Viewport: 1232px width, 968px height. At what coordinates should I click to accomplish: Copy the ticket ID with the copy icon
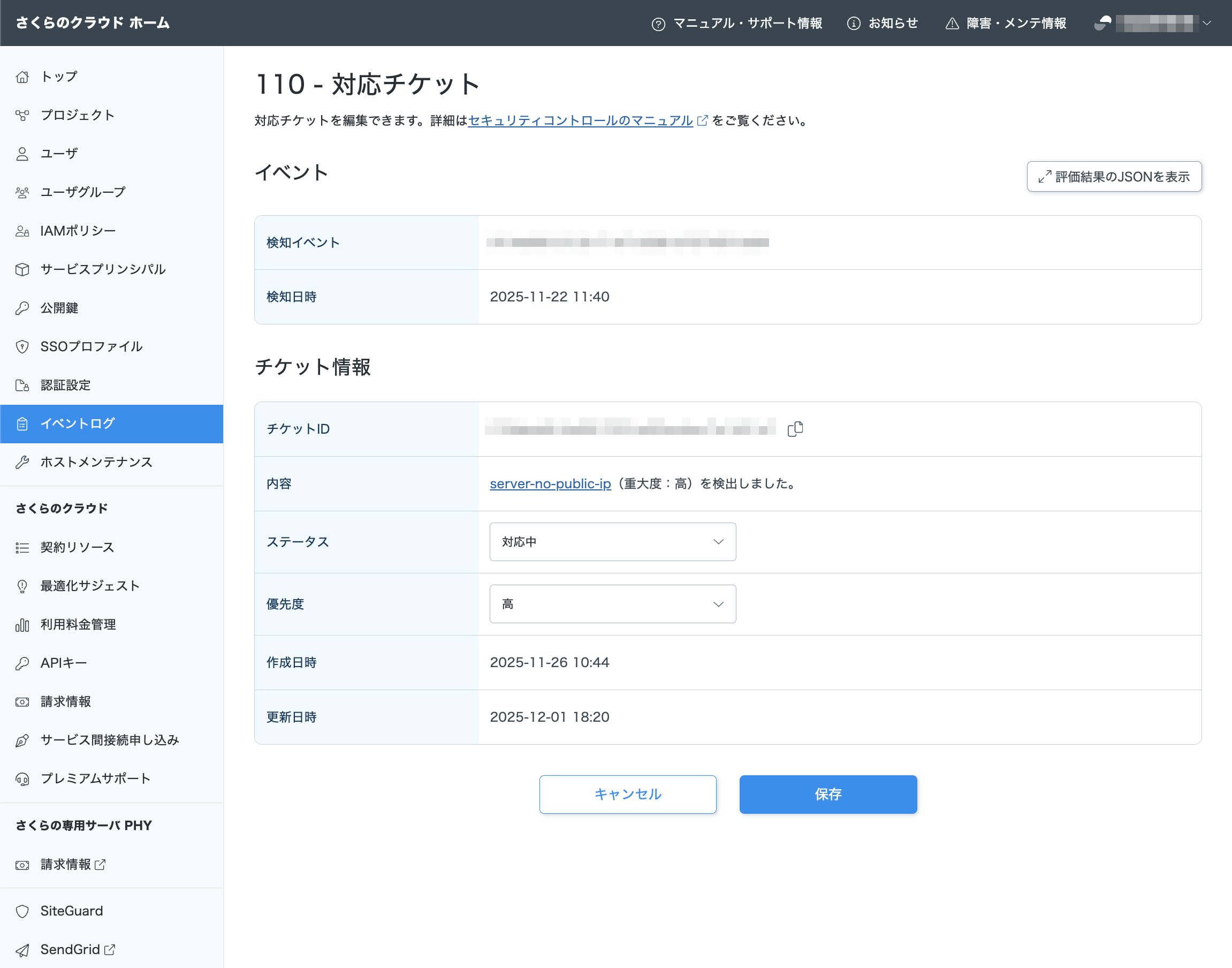point(795,429)
